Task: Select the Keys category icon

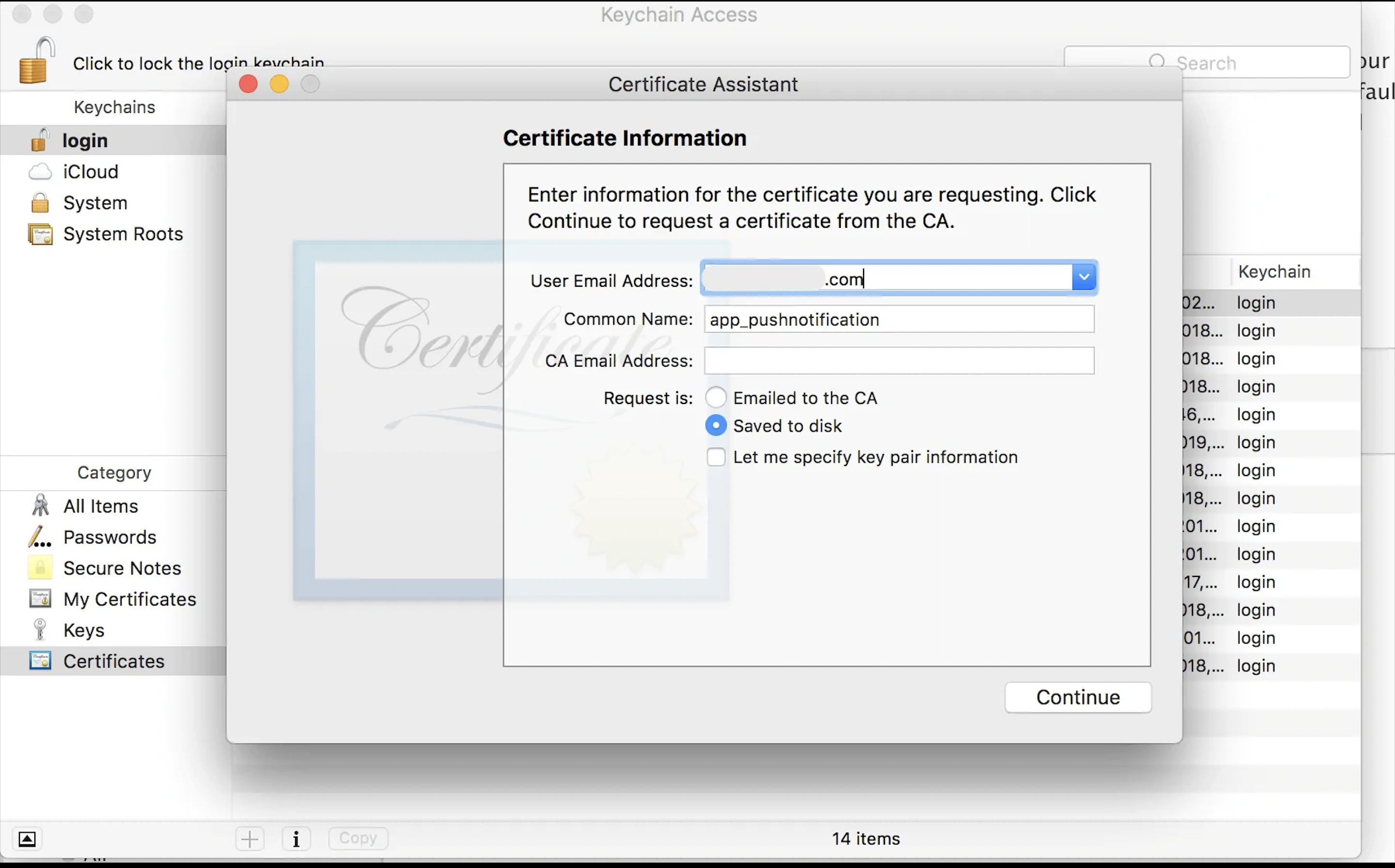Action: click(x=40, y=630)
